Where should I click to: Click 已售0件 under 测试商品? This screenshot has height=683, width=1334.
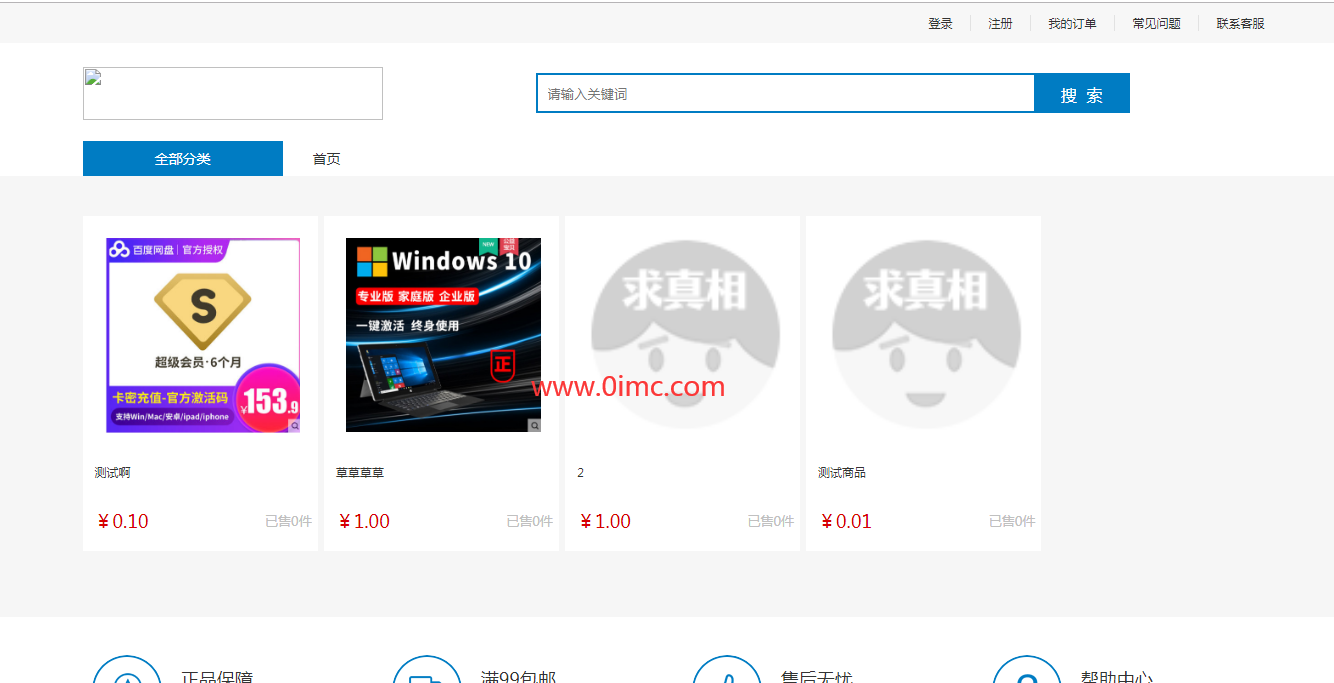(x=1012, y=521)
